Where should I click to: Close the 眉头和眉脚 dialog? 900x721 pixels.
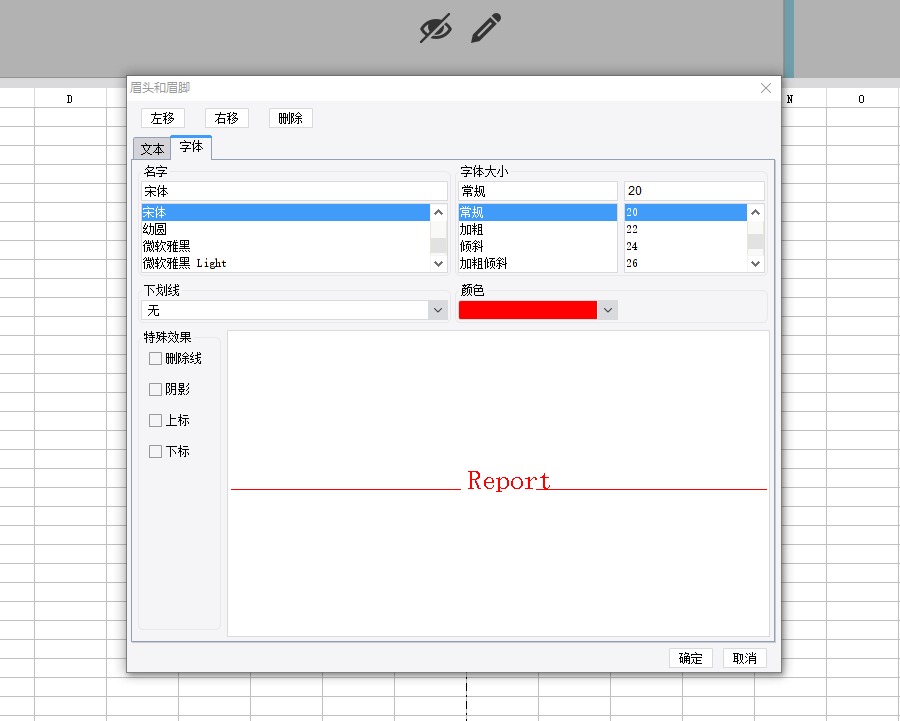tap(766, 88)
